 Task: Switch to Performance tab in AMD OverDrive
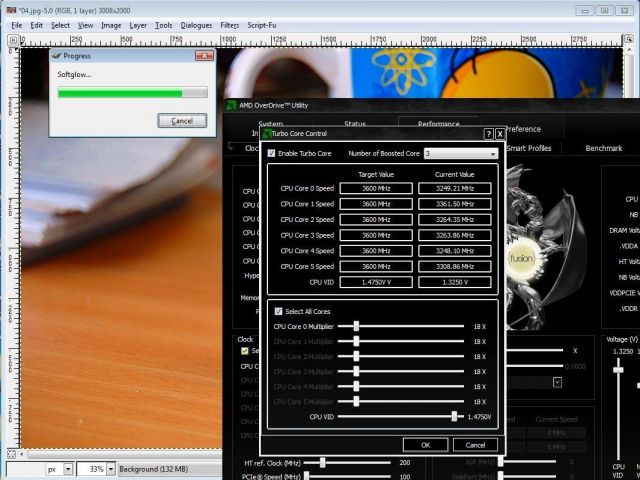tap(438, 123)
